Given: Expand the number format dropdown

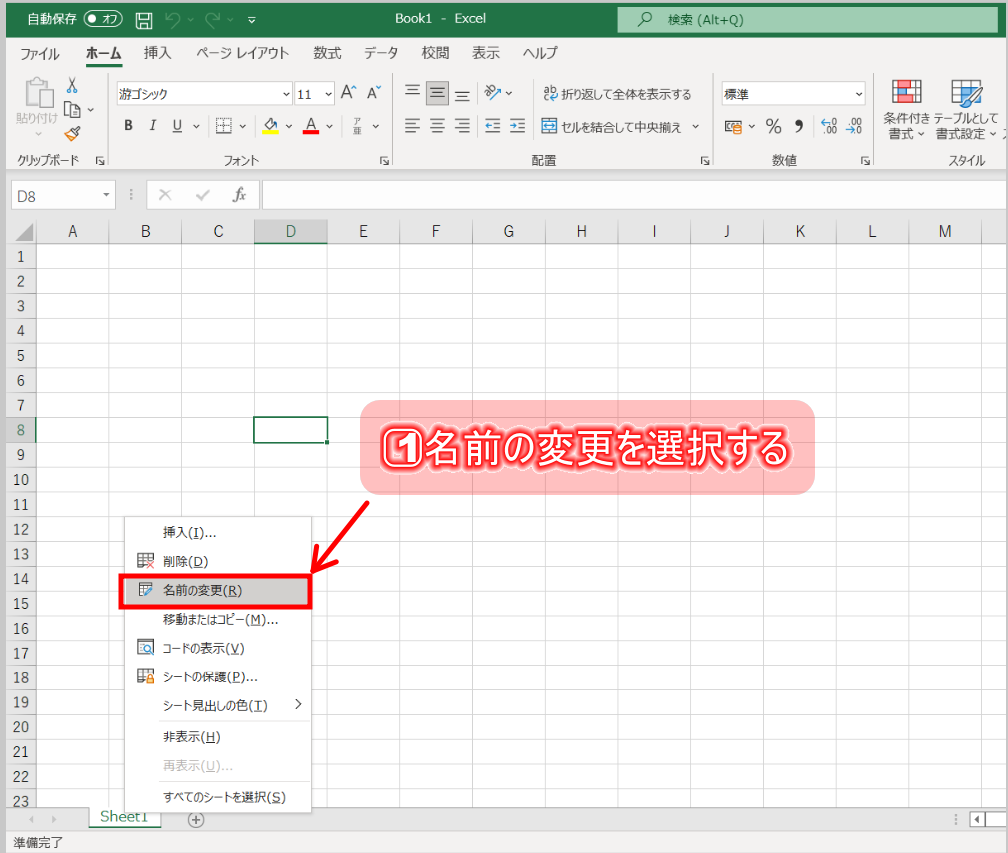Looking at the screenshot, I should tap(859, 94).
